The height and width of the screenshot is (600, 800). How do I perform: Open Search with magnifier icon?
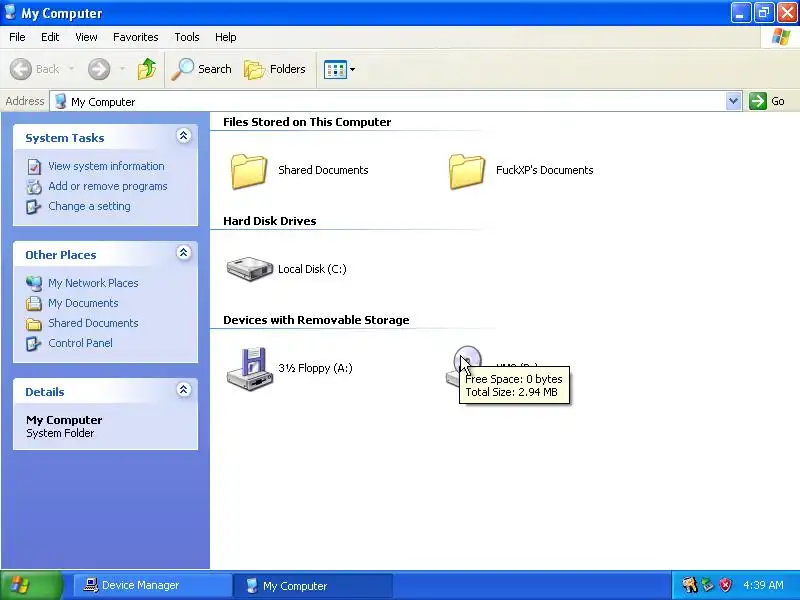click(202, 69)
